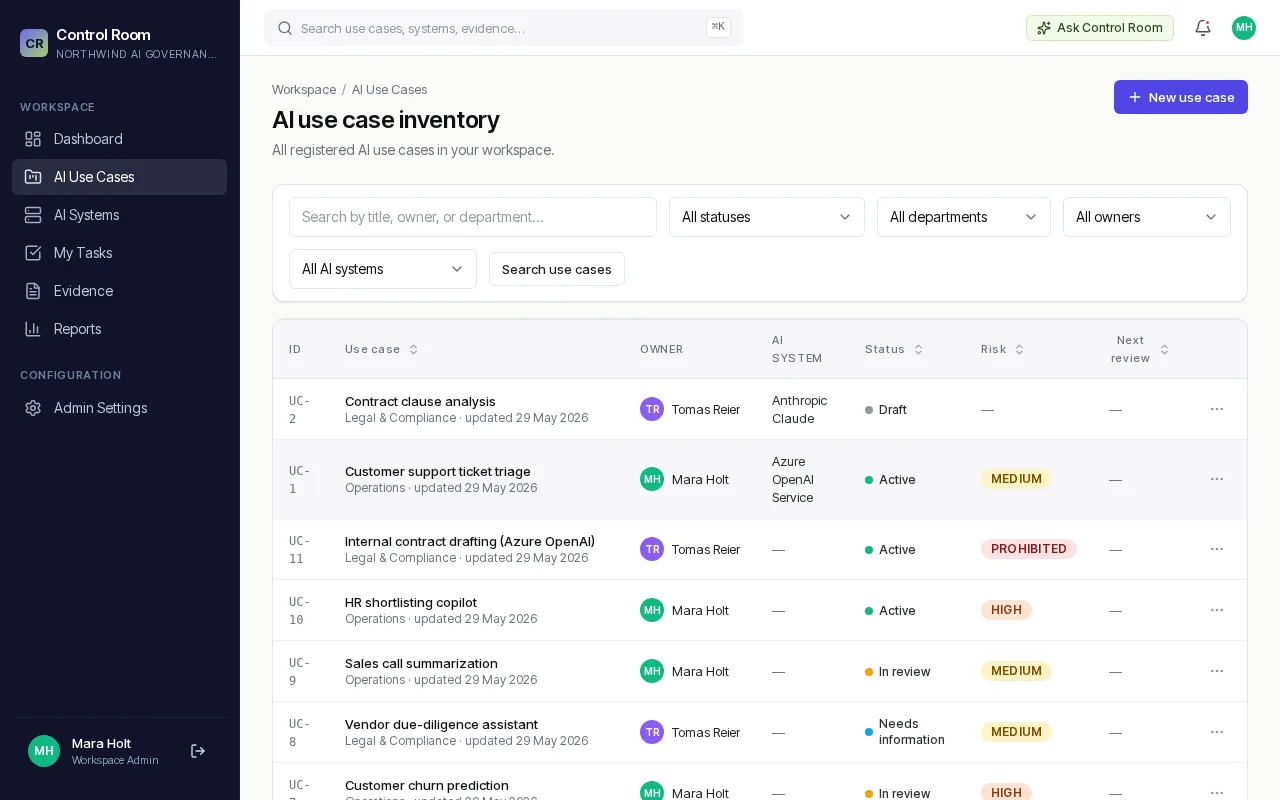Viewport: 1280px width, 800px height.
Task: Click the Admin Settings gear icon
Action: [33, 408]
